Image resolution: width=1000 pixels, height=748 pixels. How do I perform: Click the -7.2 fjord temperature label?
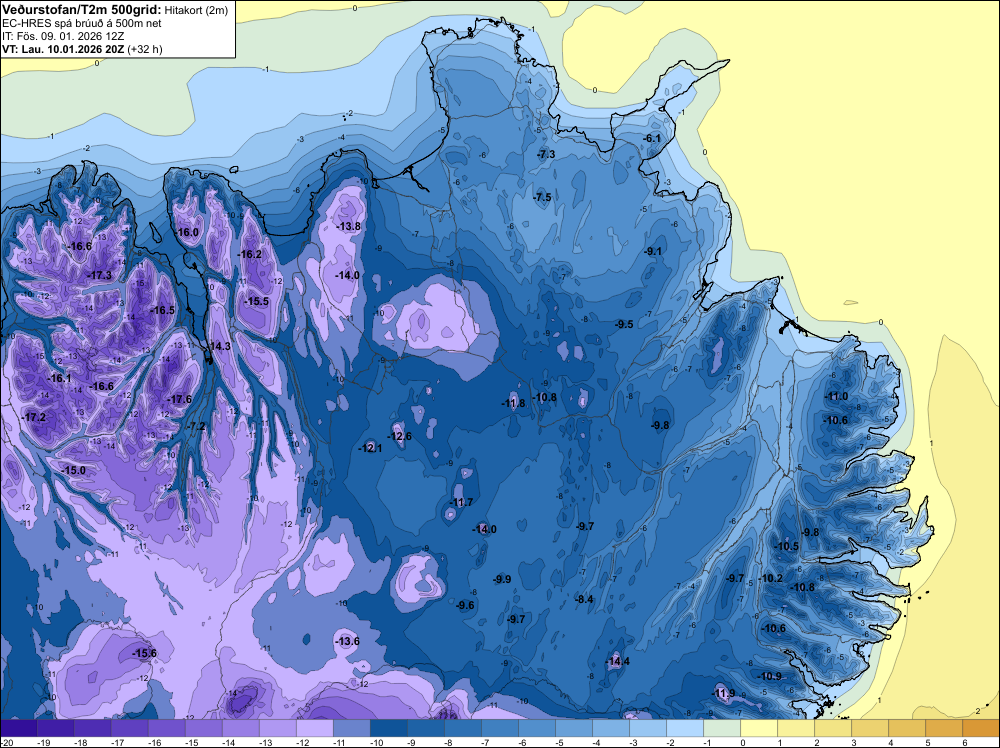coord(196,426)
